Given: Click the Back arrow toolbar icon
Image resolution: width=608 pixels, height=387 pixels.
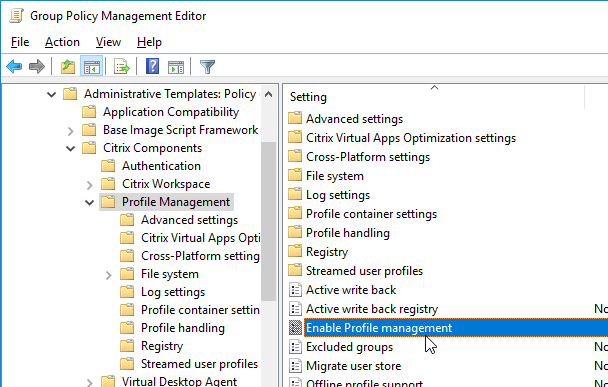Looking at the screenshot, I should [x=14, y=67].
